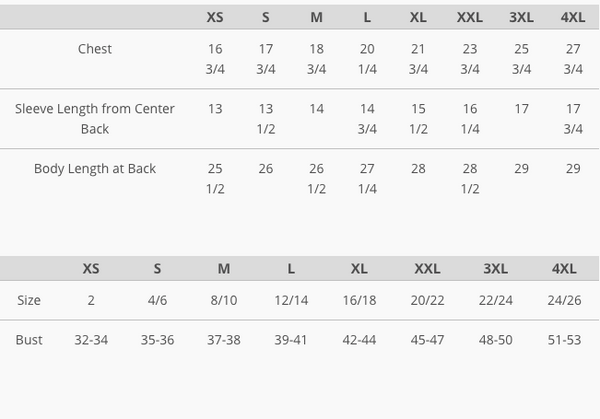
Task: Select size value 12/14
Action: 291,300
